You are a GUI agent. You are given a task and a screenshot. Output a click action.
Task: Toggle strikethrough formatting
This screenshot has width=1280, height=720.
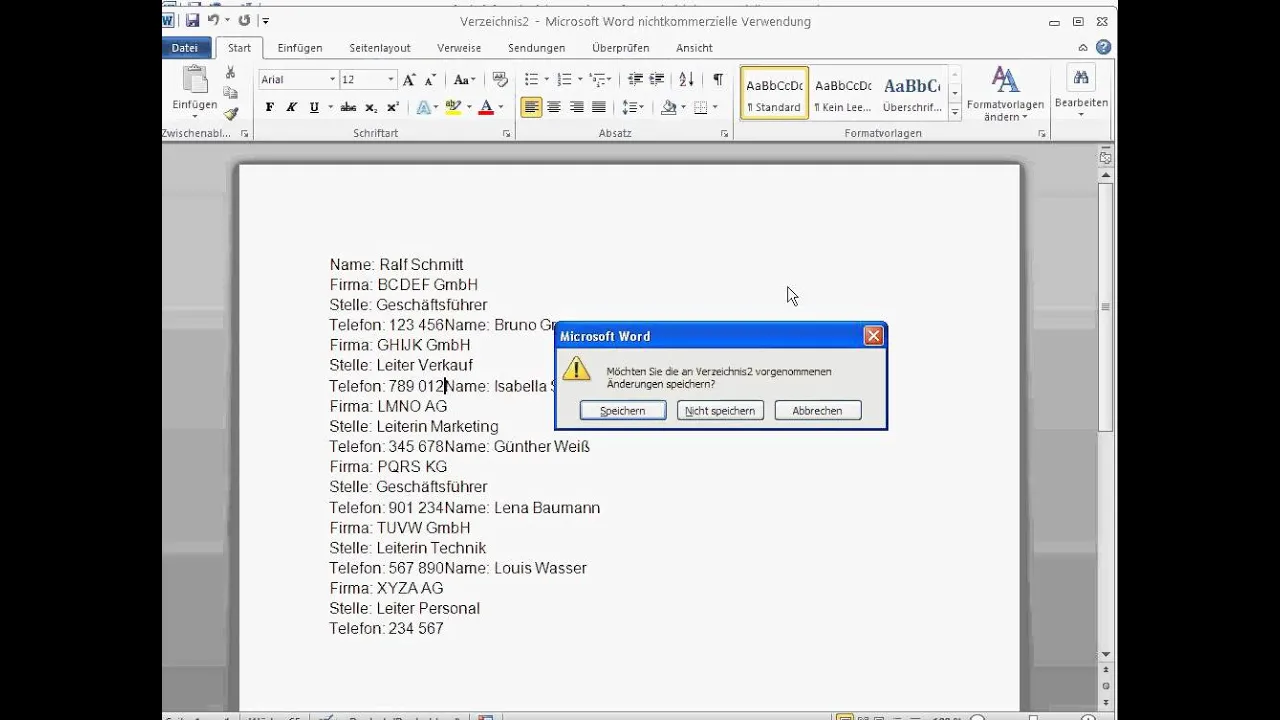tap(348, 107)
